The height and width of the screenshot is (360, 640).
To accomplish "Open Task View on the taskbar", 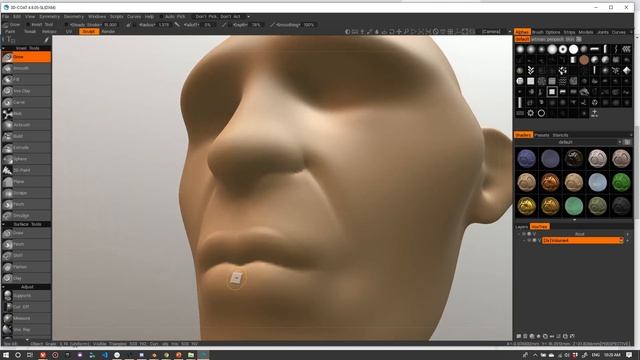I will point(29,355).
